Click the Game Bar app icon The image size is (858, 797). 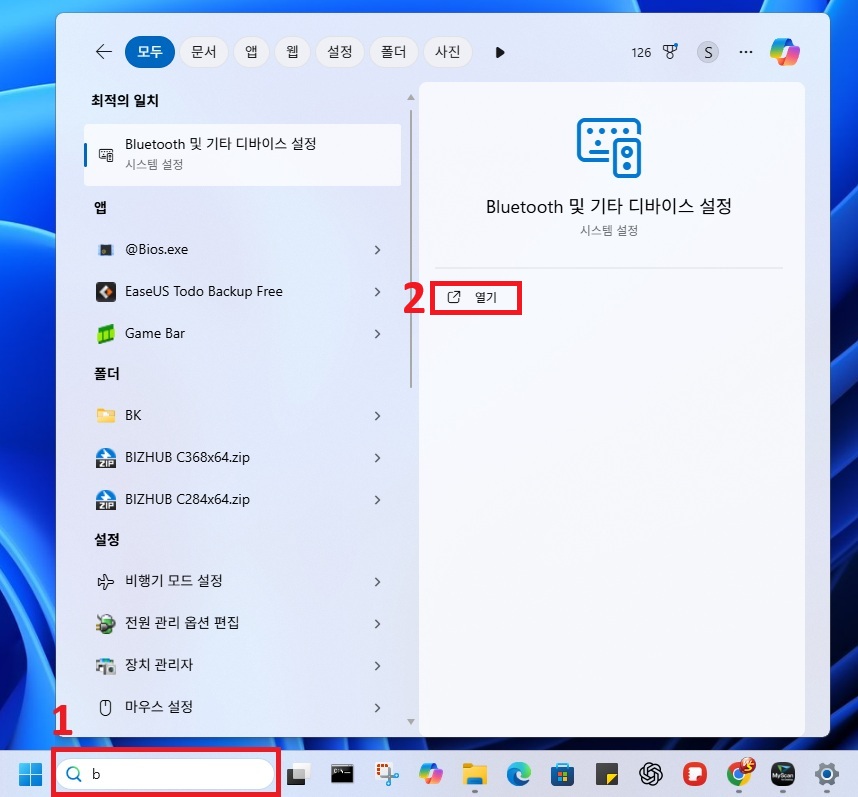tap(106, 334)
